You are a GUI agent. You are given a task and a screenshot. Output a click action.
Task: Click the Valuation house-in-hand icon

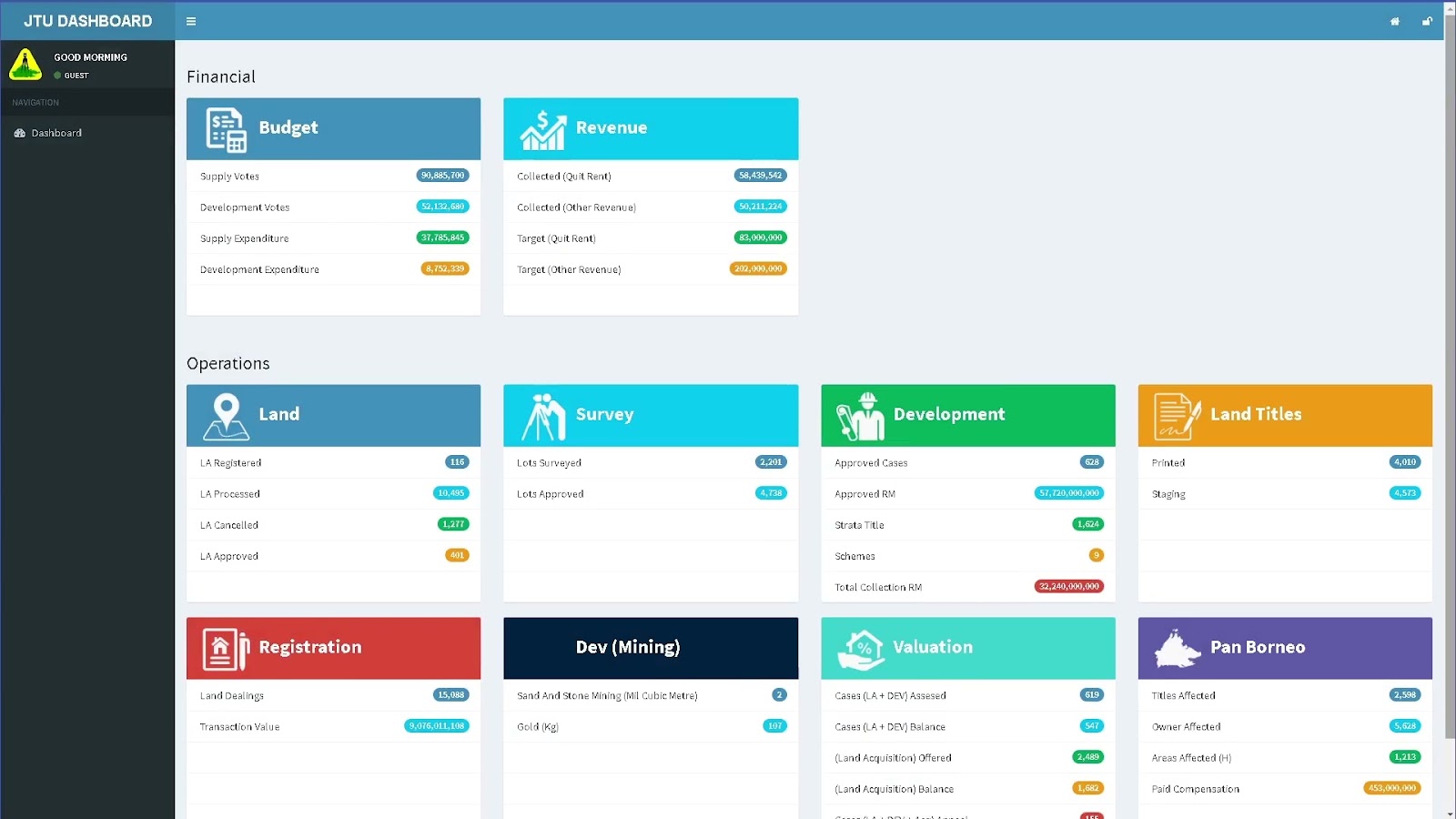[861, 650]
